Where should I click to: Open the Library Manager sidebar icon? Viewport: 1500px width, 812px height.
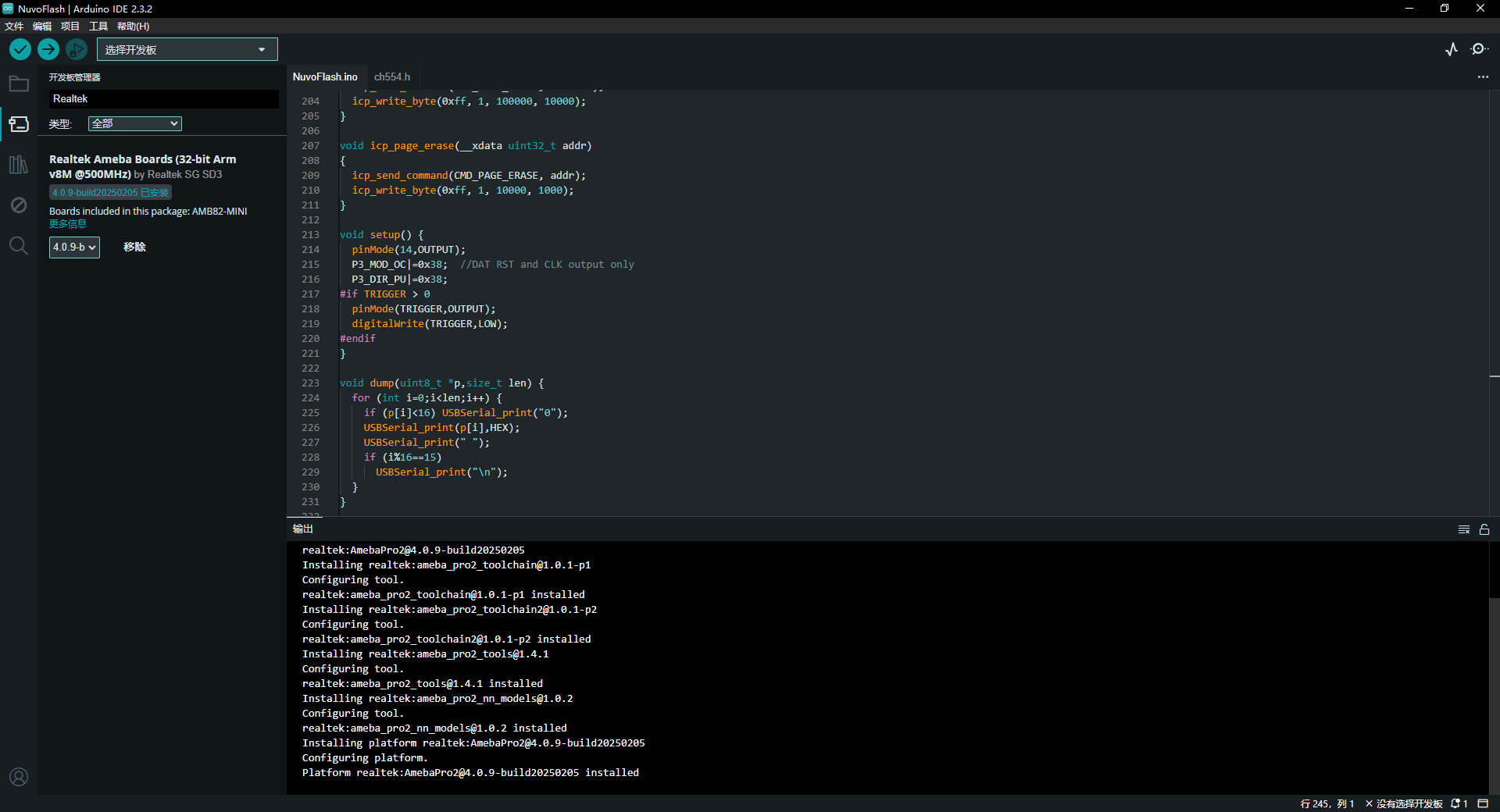coord(19,165)
